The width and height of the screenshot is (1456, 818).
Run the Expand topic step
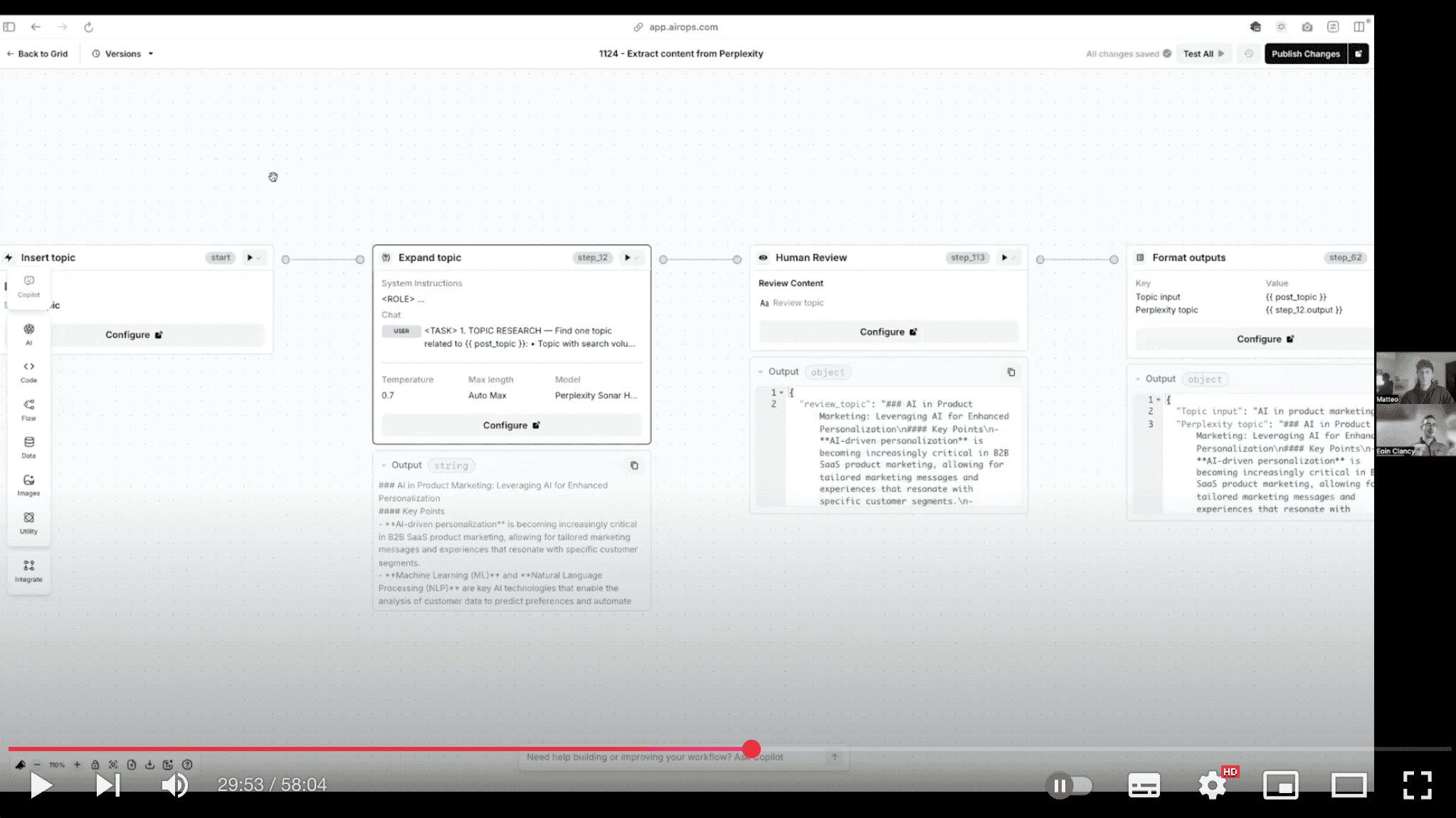[x=627, y=257]
